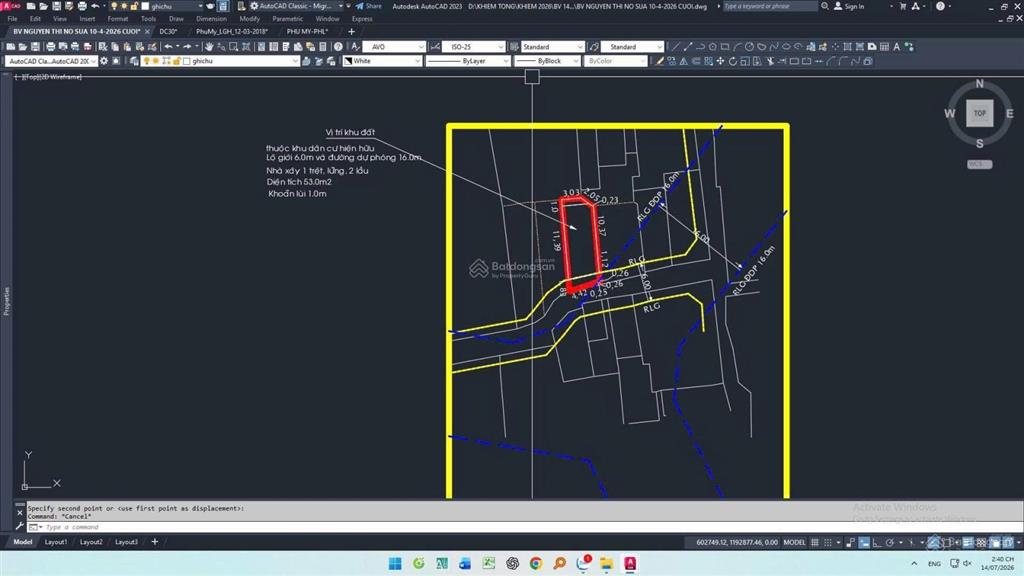
Task: Open workspace settings gear icon
Action: point(104,61)
